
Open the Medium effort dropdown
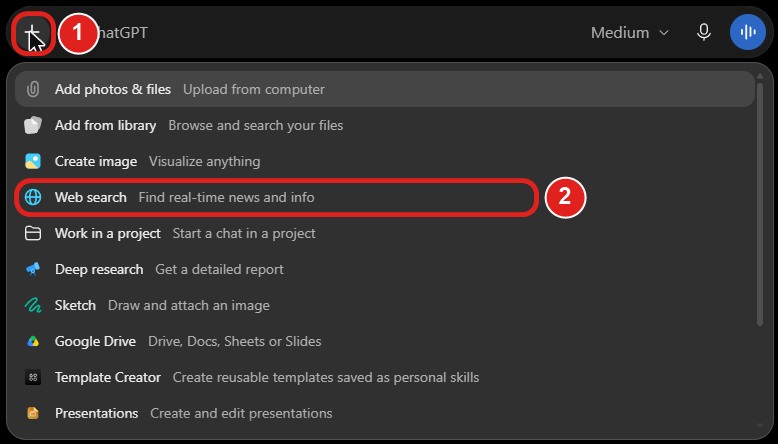[630, 33]
